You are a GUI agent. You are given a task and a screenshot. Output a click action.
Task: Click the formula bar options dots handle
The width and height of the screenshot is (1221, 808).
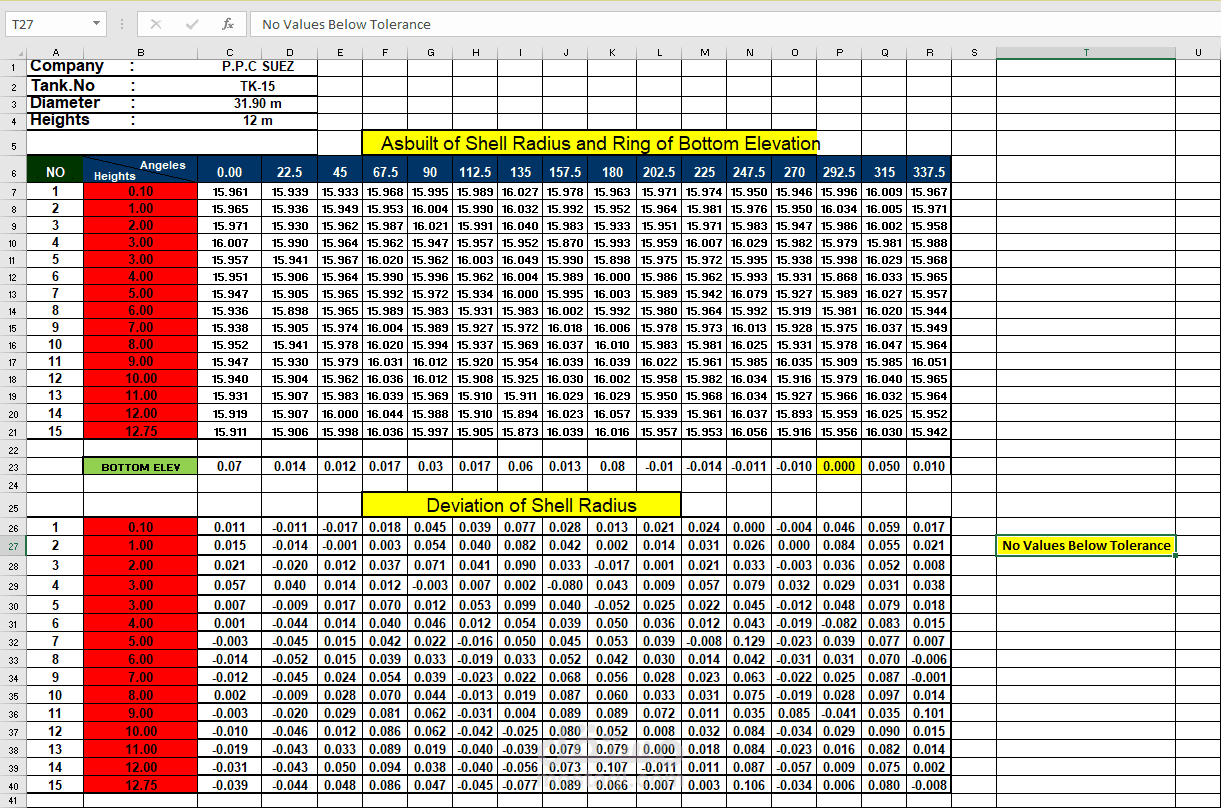(120, 24)
